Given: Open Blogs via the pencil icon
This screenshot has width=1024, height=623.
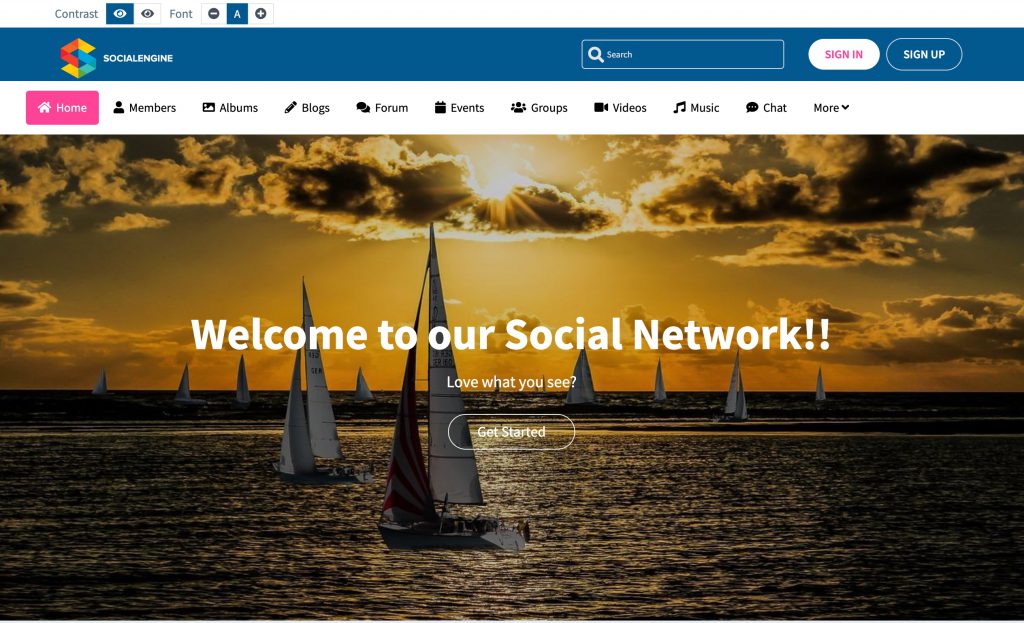Looking at the screenshot, I should (x=291, y=107).
